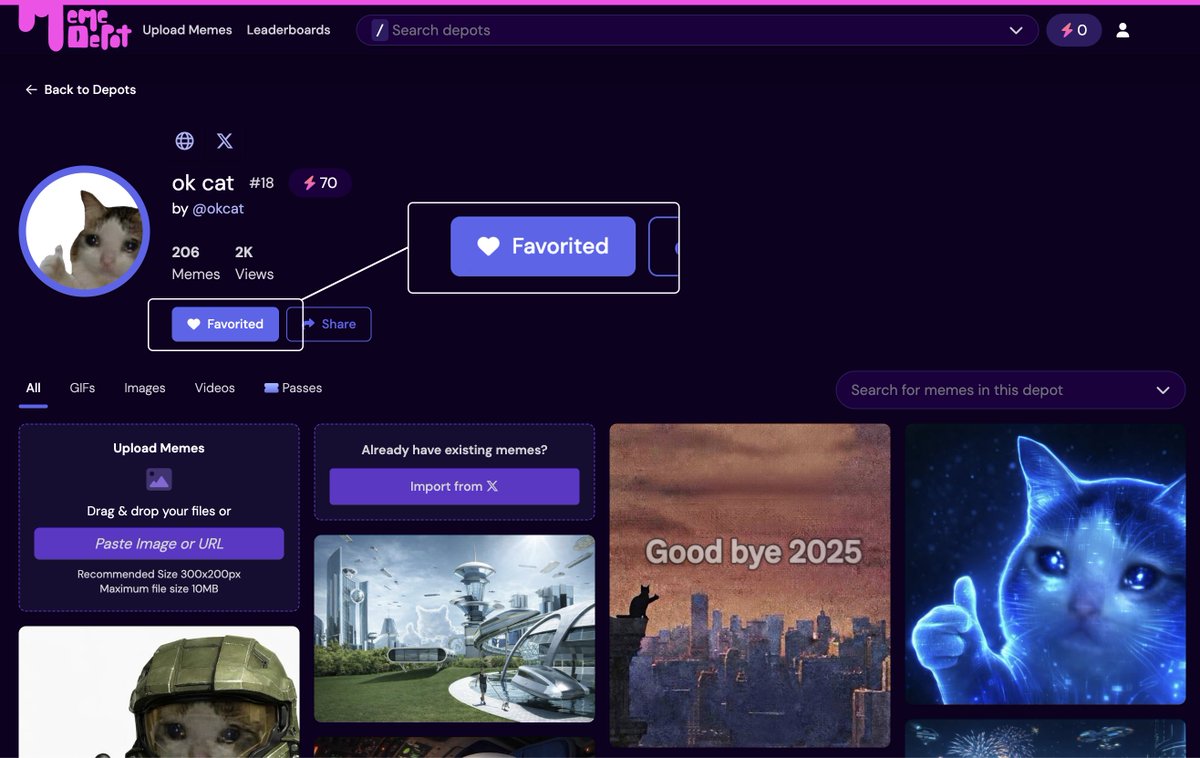Click Paste Image or URL button
Image resolution: width=1200 pixels, height=758 pixels.
coord(159,544)
